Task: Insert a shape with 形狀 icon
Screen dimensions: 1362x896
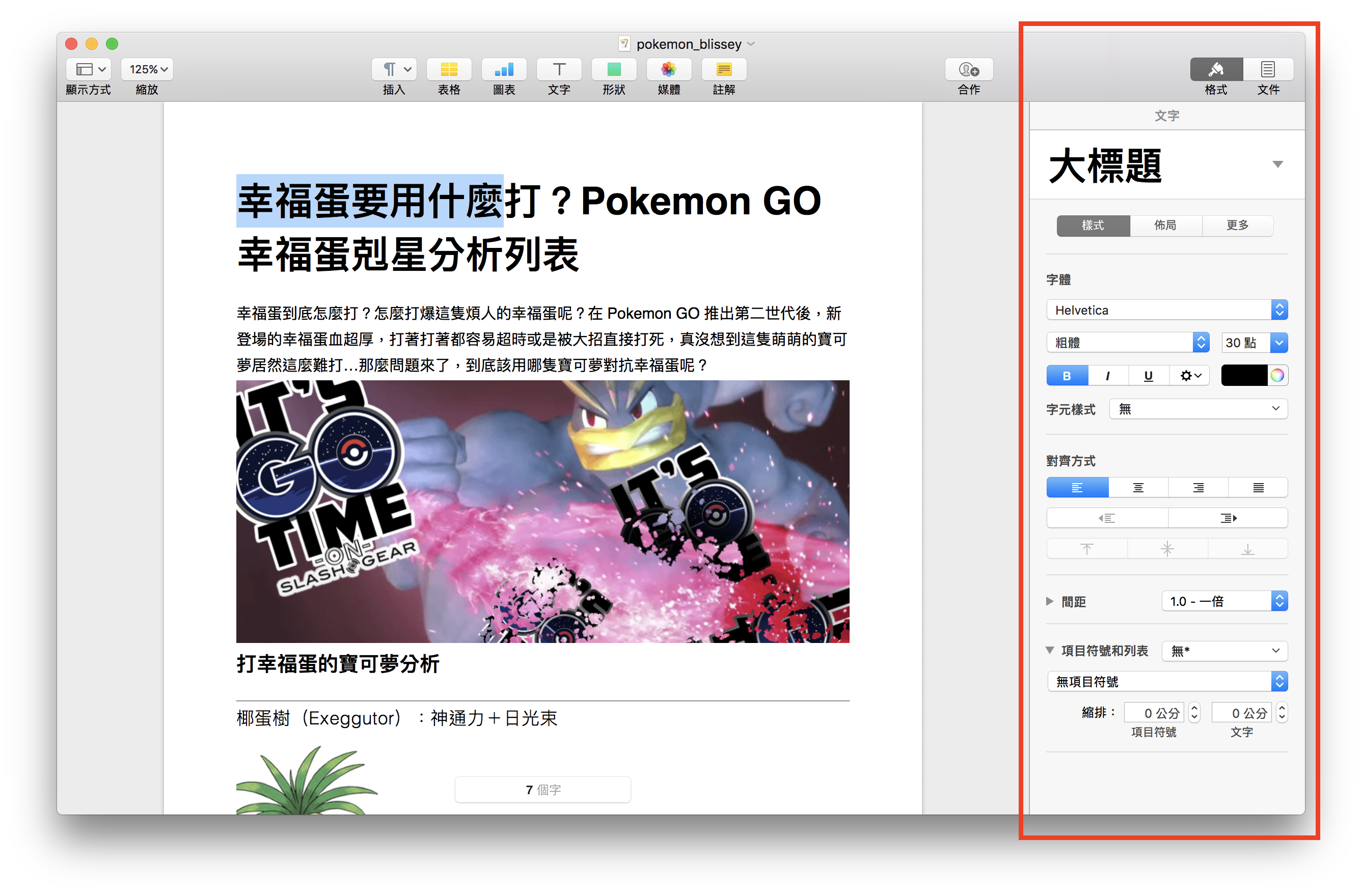Action: point(614,69)
